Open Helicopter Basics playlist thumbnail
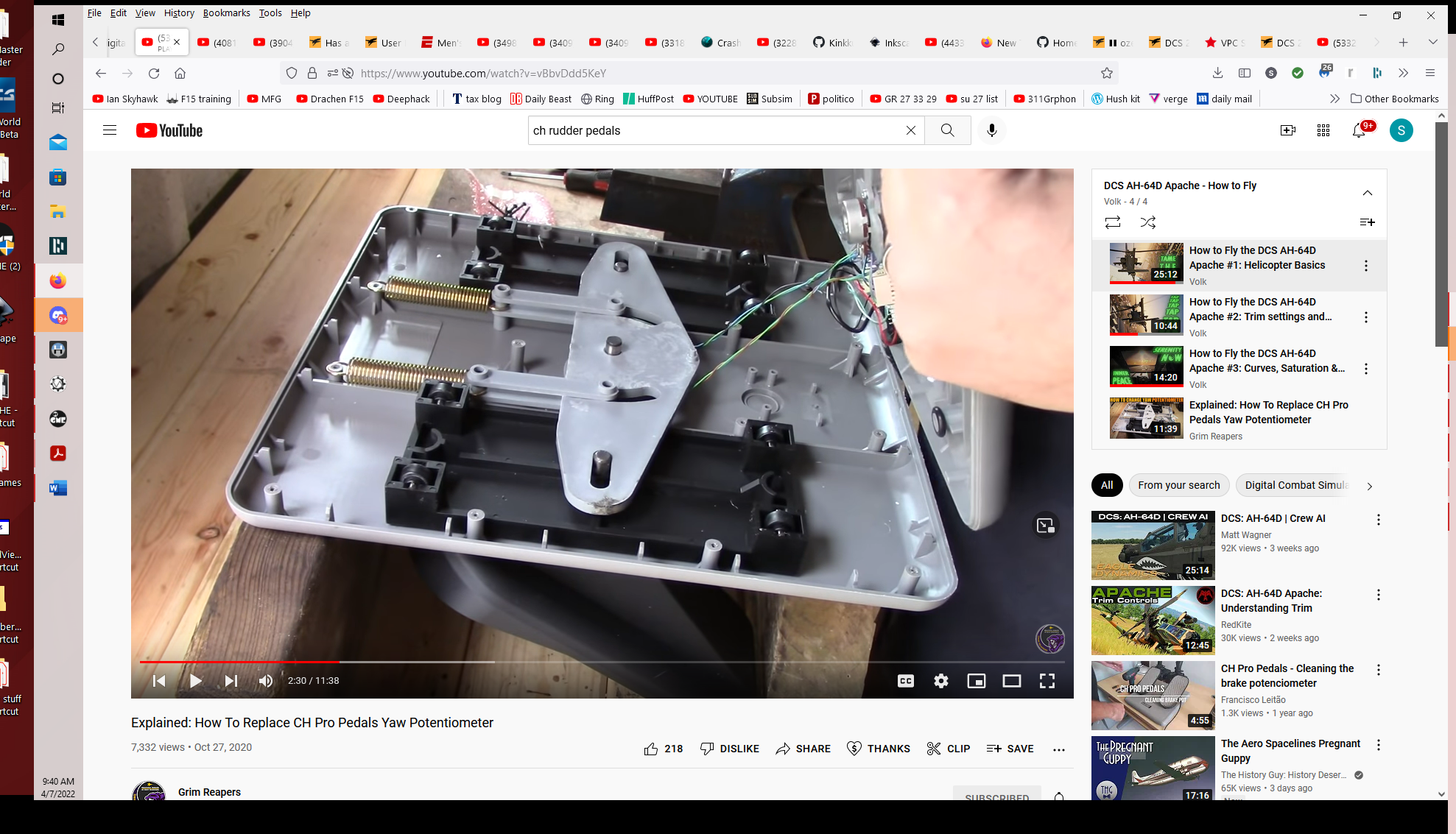The image size is (1456, 834). click(x=1147, y=264)
